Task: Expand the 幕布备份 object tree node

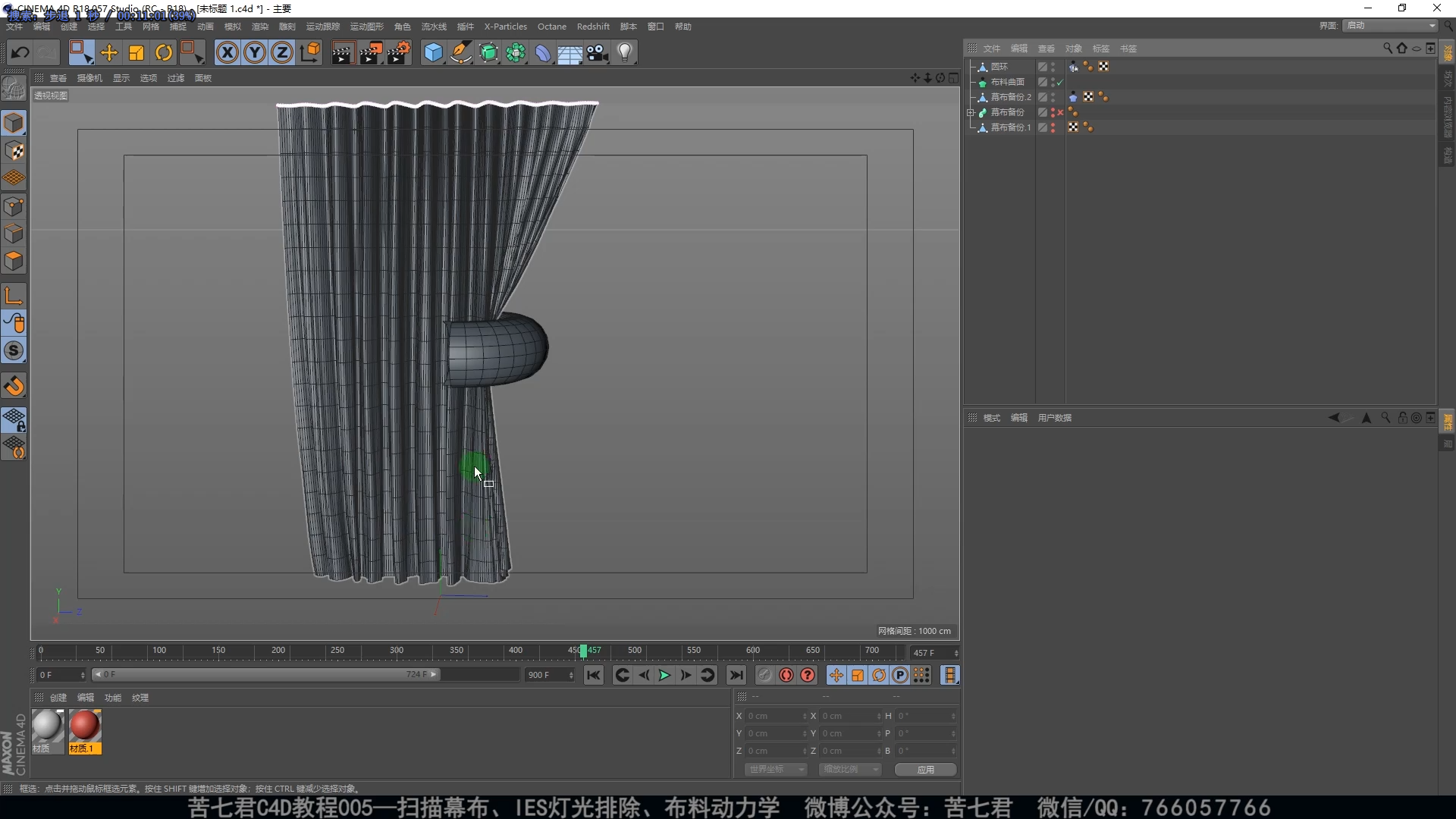Action: (x=971, y=112)
